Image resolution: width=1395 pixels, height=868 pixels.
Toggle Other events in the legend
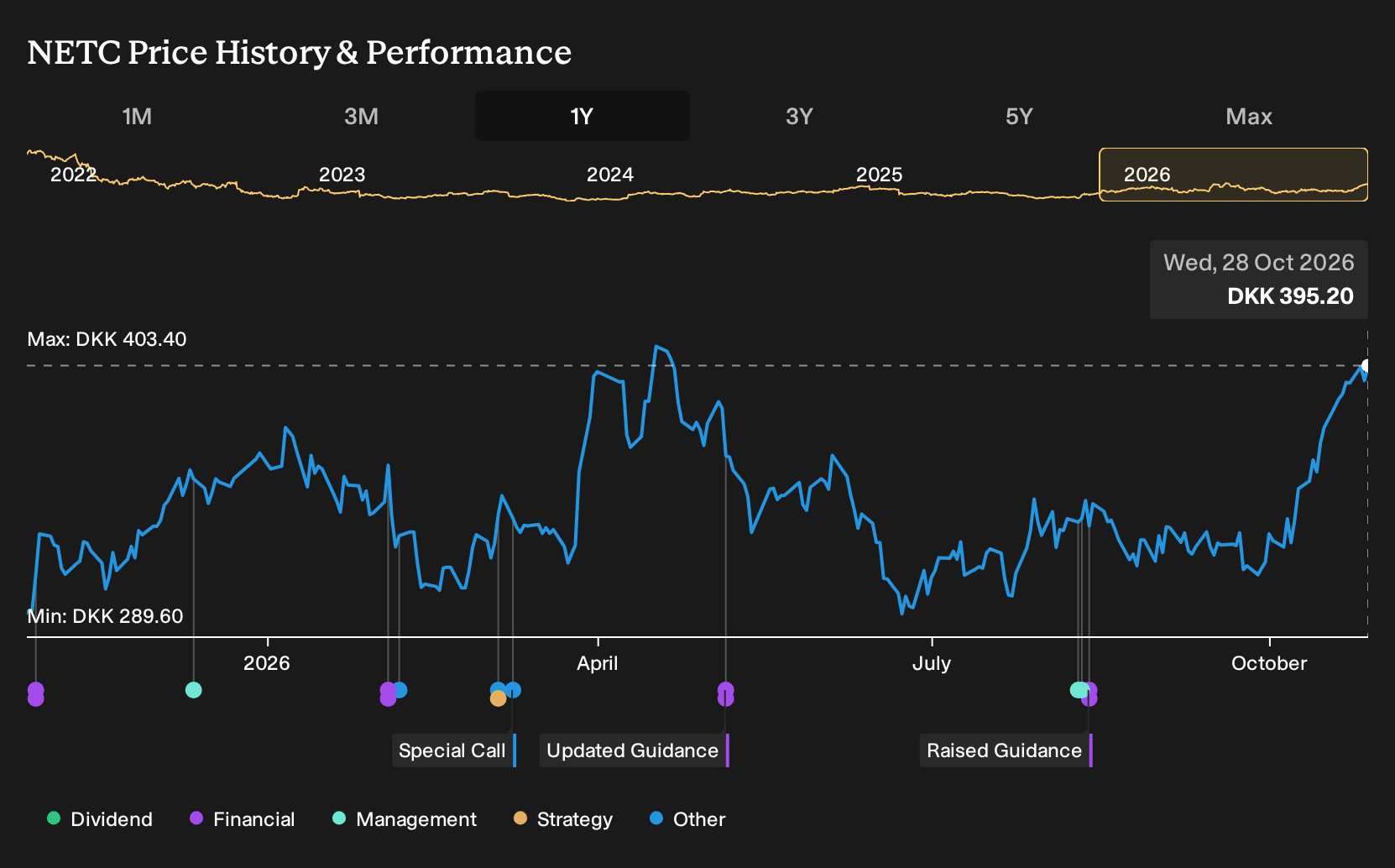[687, 819]
